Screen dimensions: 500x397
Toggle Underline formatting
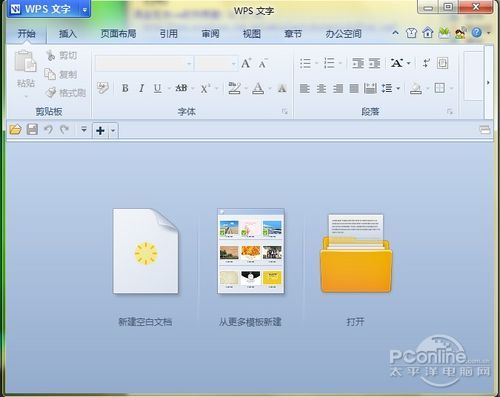tap(157, 88)
